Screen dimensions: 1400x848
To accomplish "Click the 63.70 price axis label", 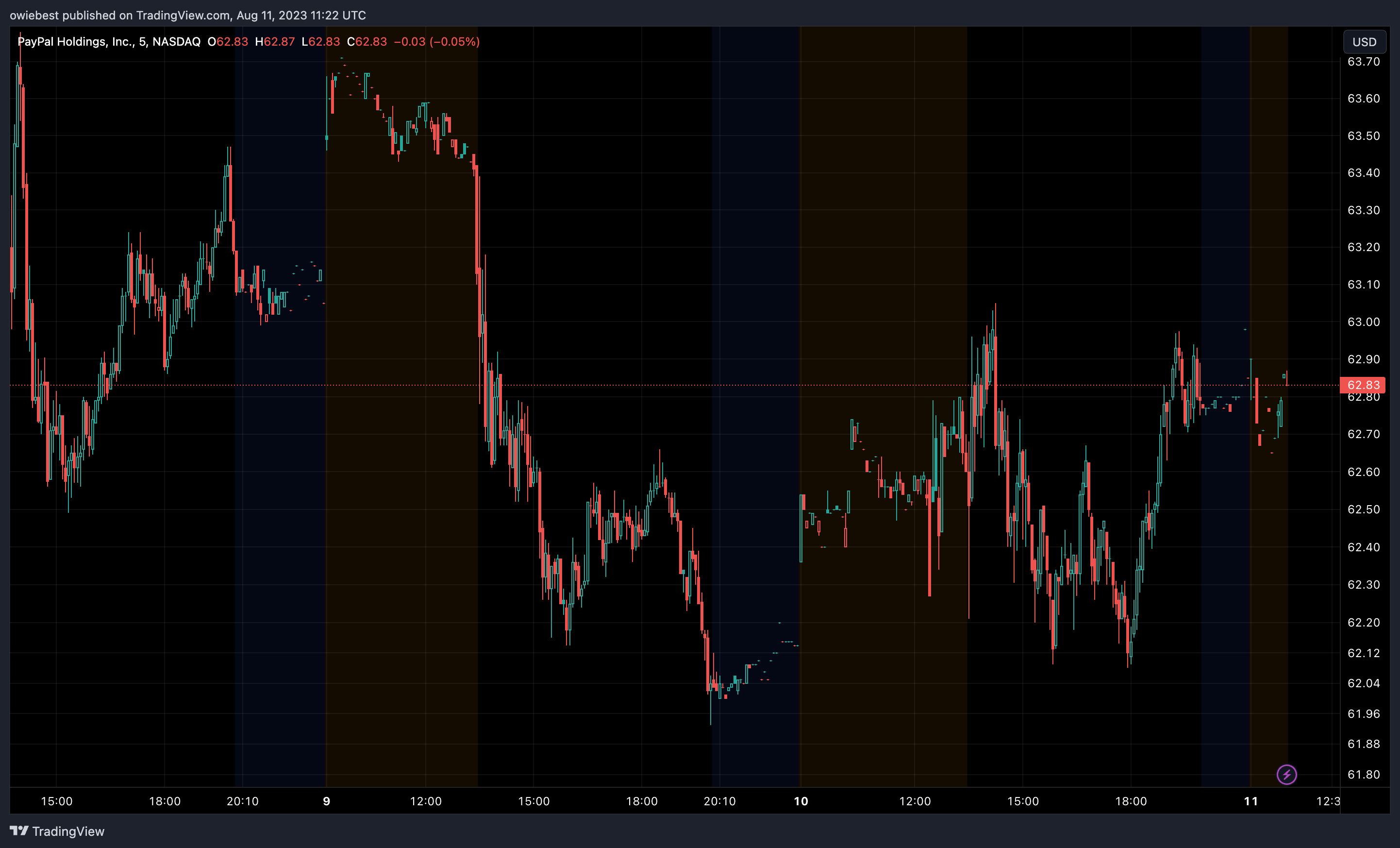I will coord(1364,61).
